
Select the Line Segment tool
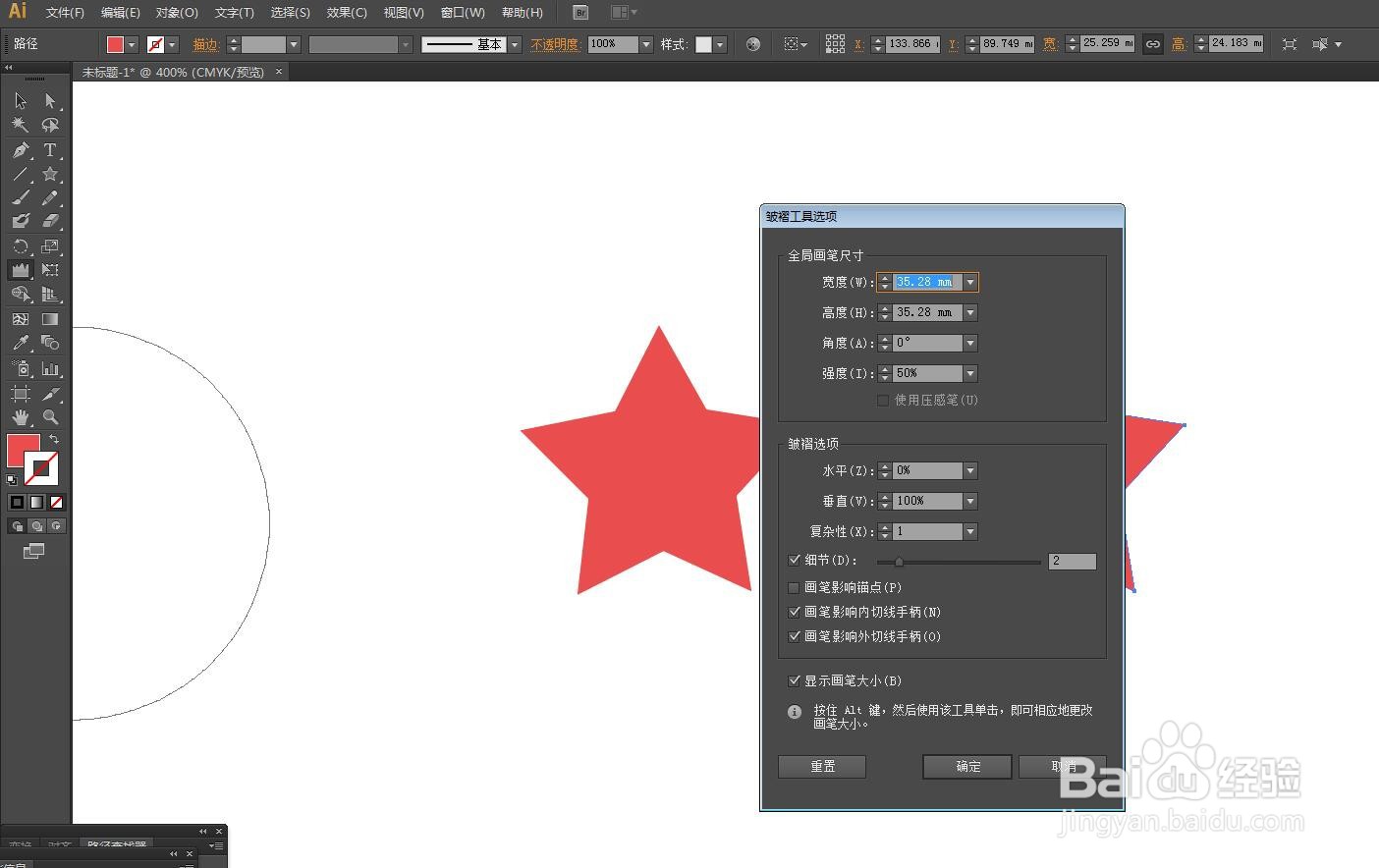click(21, 174)
